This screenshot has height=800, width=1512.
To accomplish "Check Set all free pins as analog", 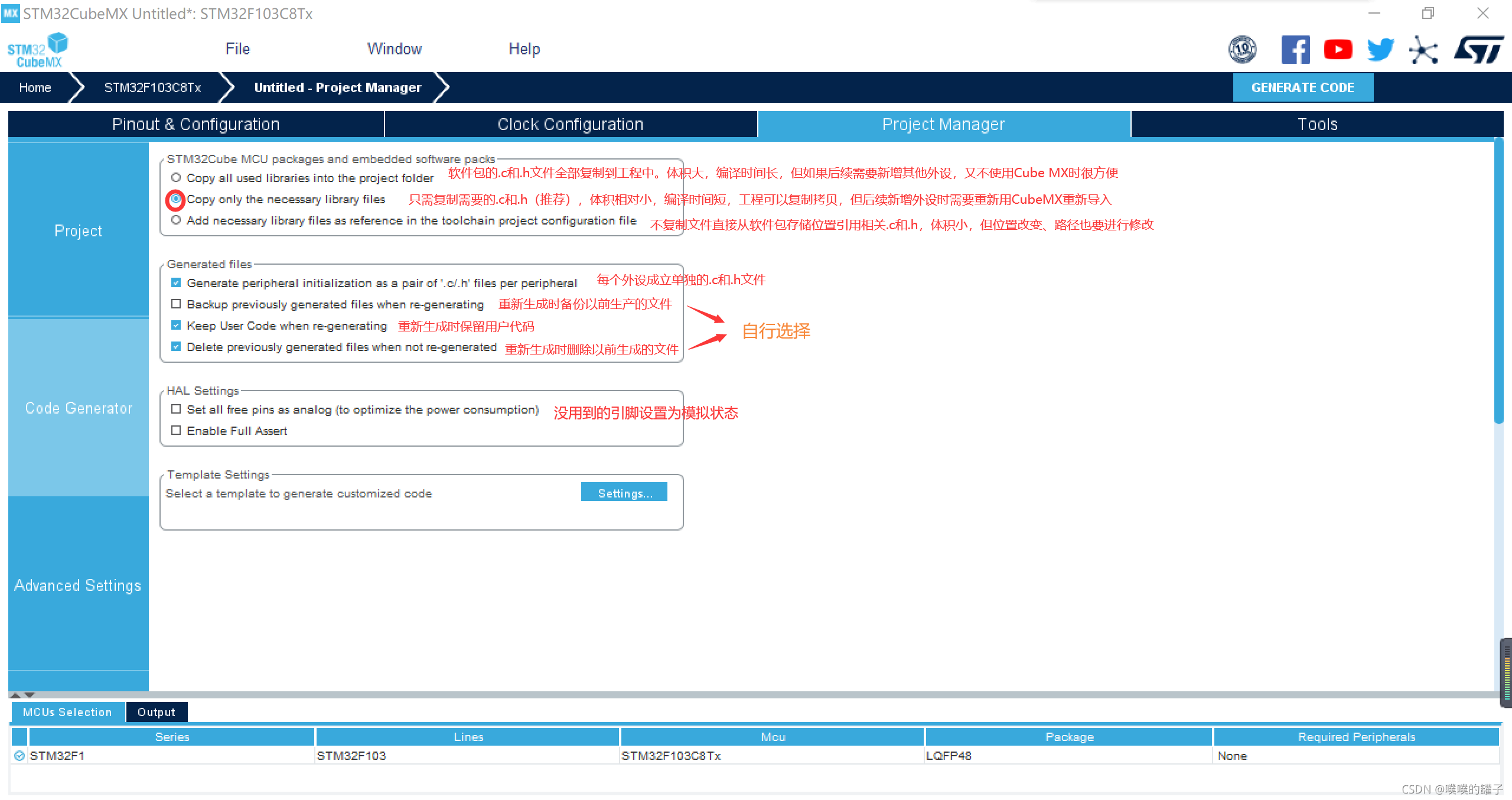I will [176, 409].
